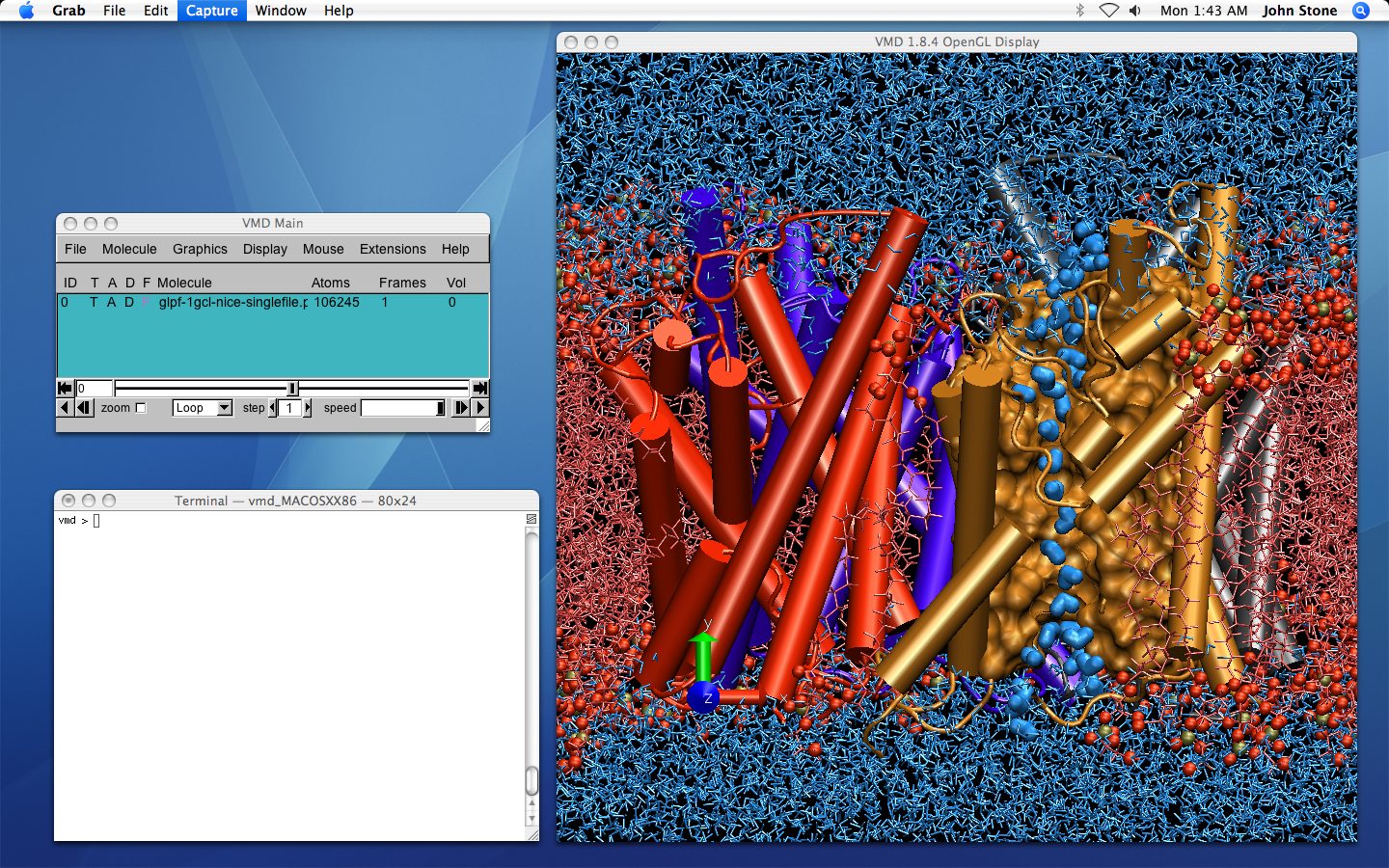Open the Loop animation style dropdown

point(203,408)
